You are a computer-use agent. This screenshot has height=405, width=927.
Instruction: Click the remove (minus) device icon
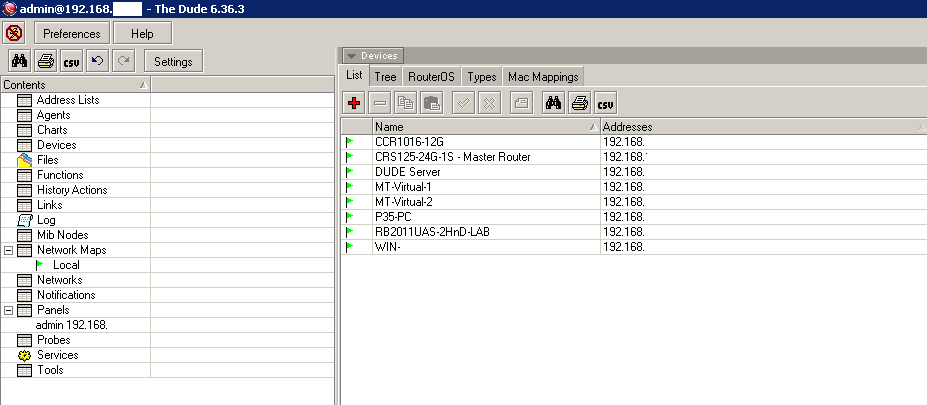[x=380, y=103]
